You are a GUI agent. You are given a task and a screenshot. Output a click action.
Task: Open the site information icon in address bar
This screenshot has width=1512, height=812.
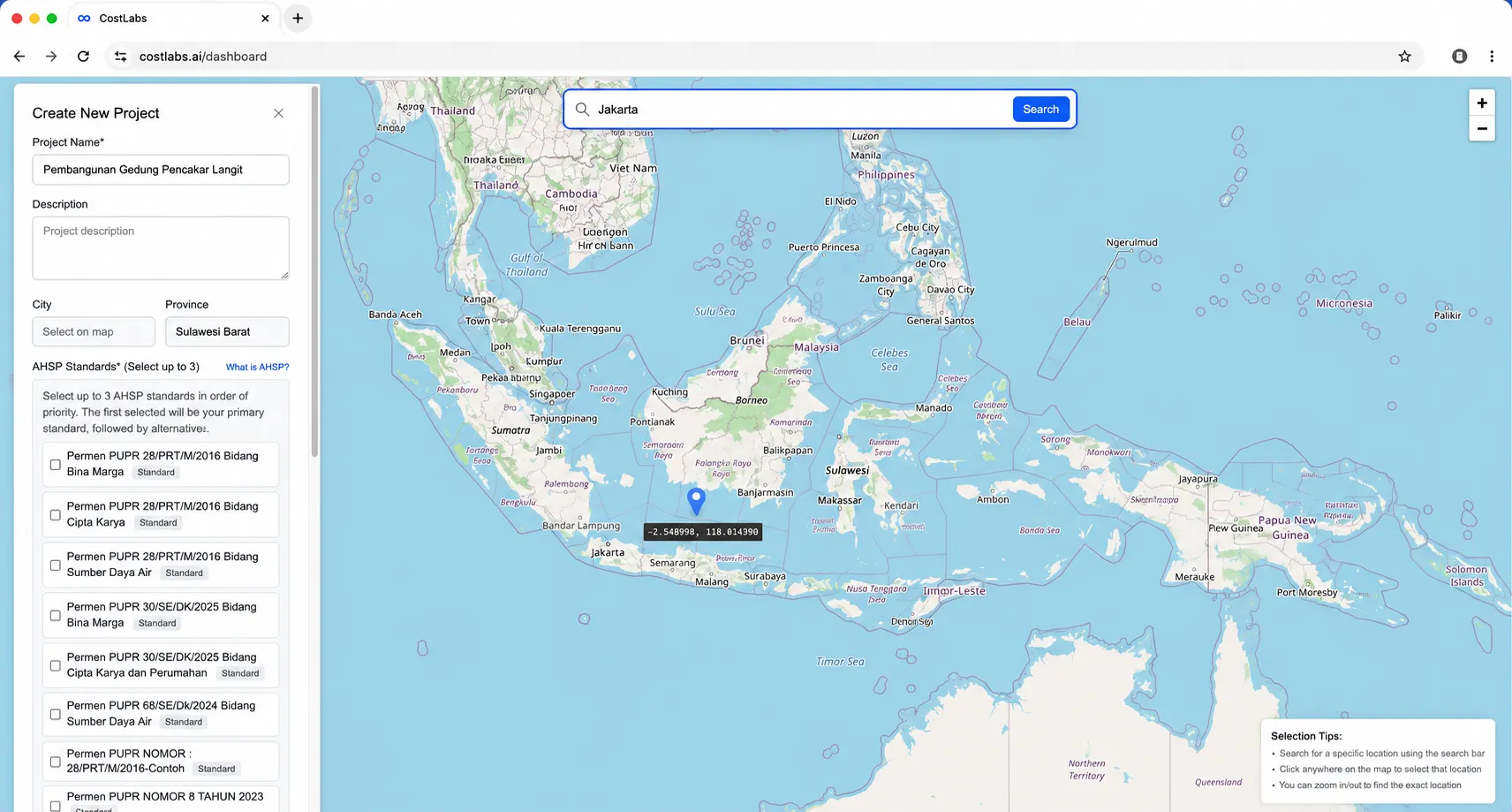120,57
